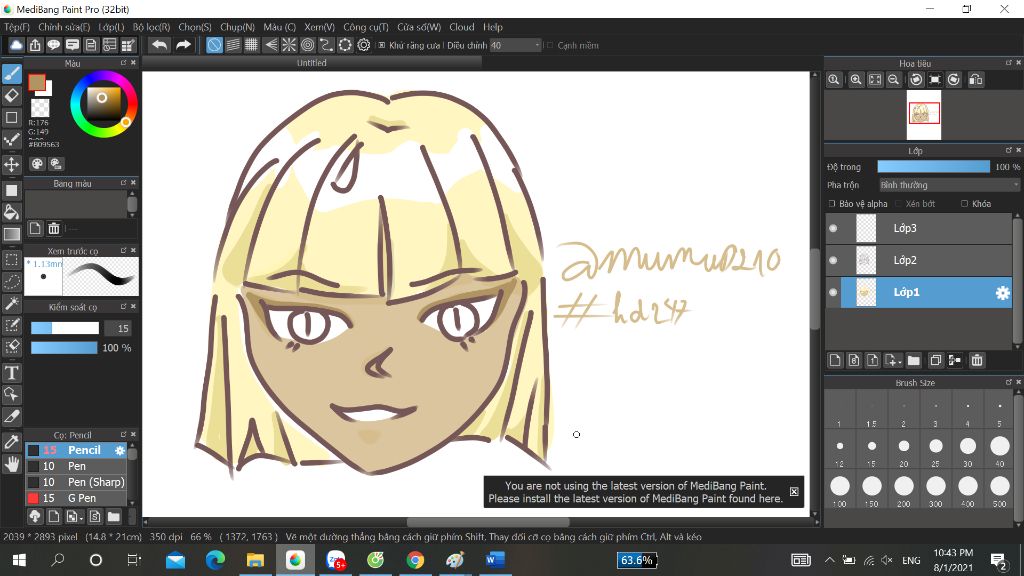
Task: Toggle visibility of Lớp1 layer
Action: pos(833,293)
